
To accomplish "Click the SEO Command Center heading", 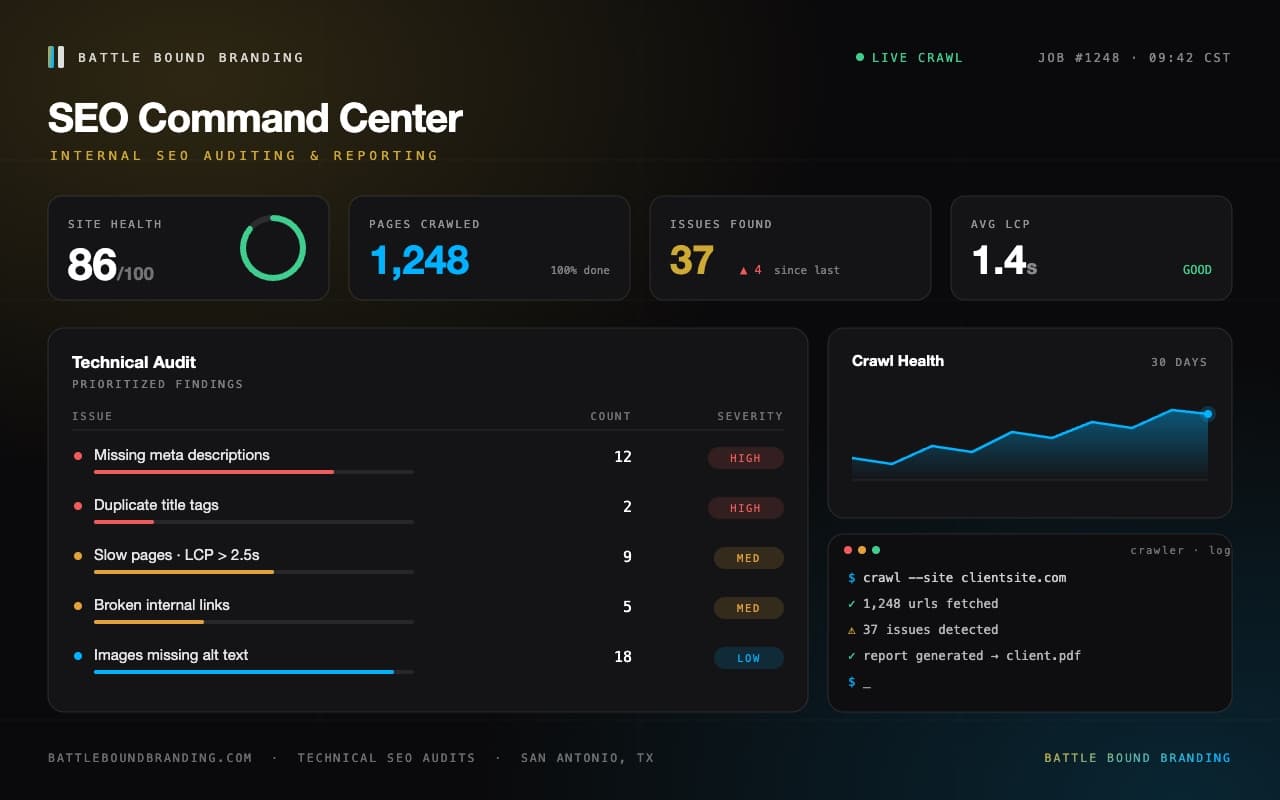I will [255, 118].
